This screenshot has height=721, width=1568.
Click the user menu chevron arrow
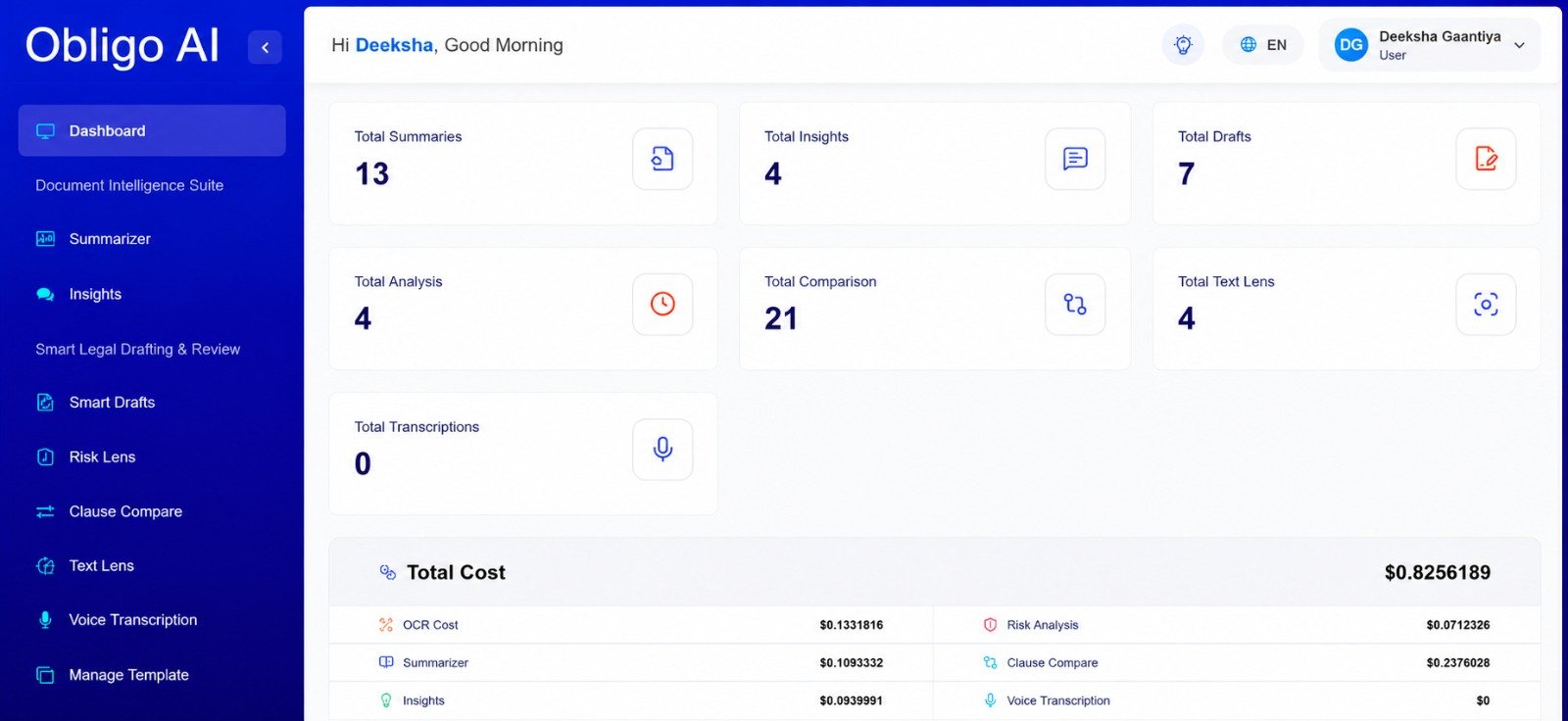pos(1519,45)
